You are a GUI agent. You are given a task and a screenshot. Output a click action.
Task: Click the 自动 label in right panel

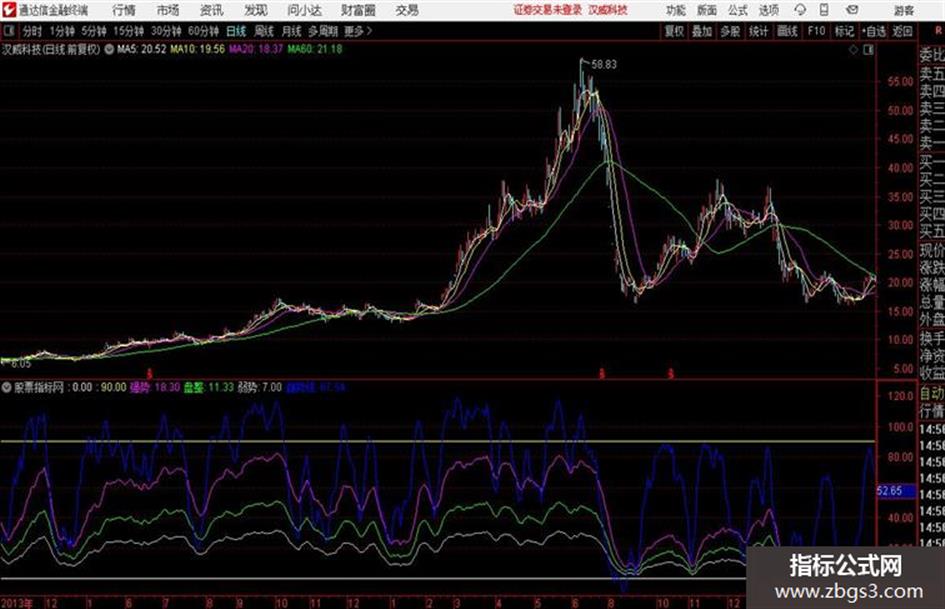coord(932,394)
